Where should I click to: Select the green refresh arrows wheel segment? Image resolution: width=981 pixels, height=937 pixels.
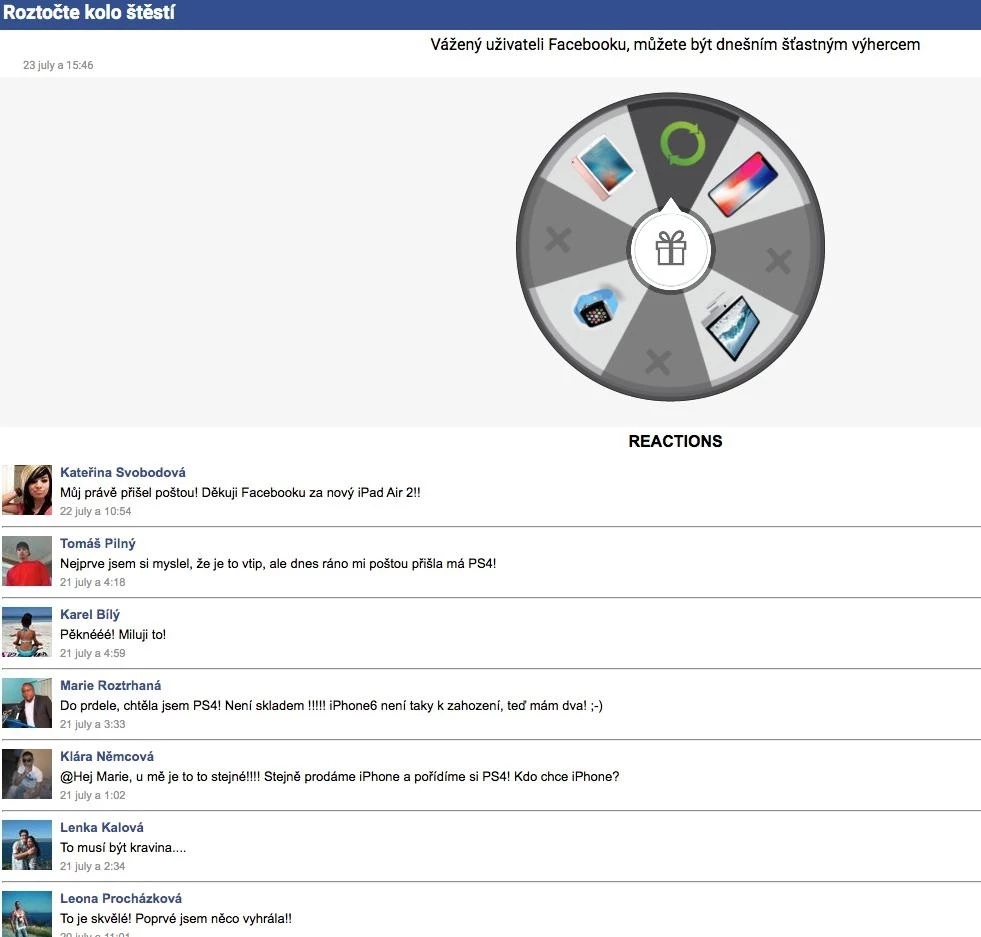click(683, 144)
